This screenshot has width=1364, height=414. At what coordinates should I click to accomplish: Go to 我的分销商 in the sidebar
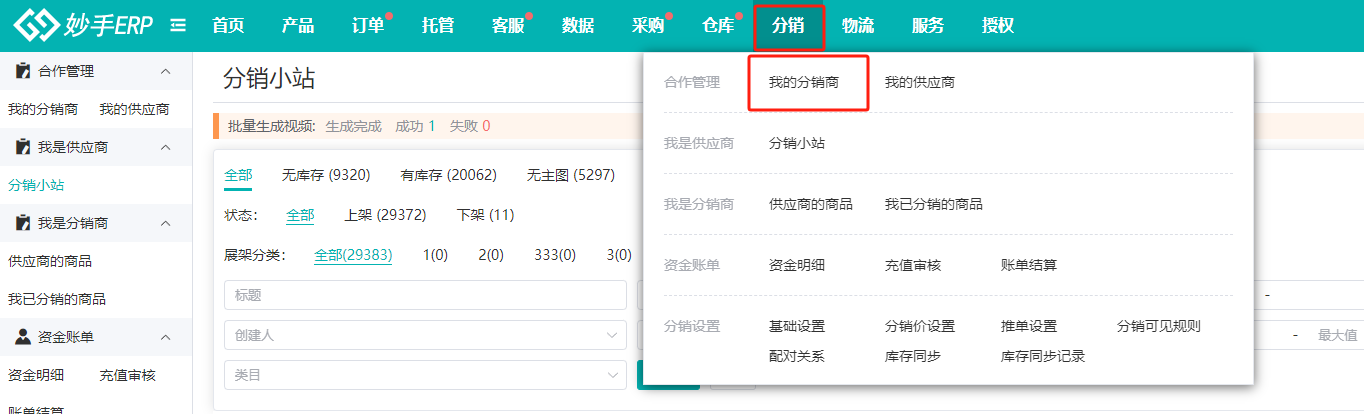[x=43, y=109]
